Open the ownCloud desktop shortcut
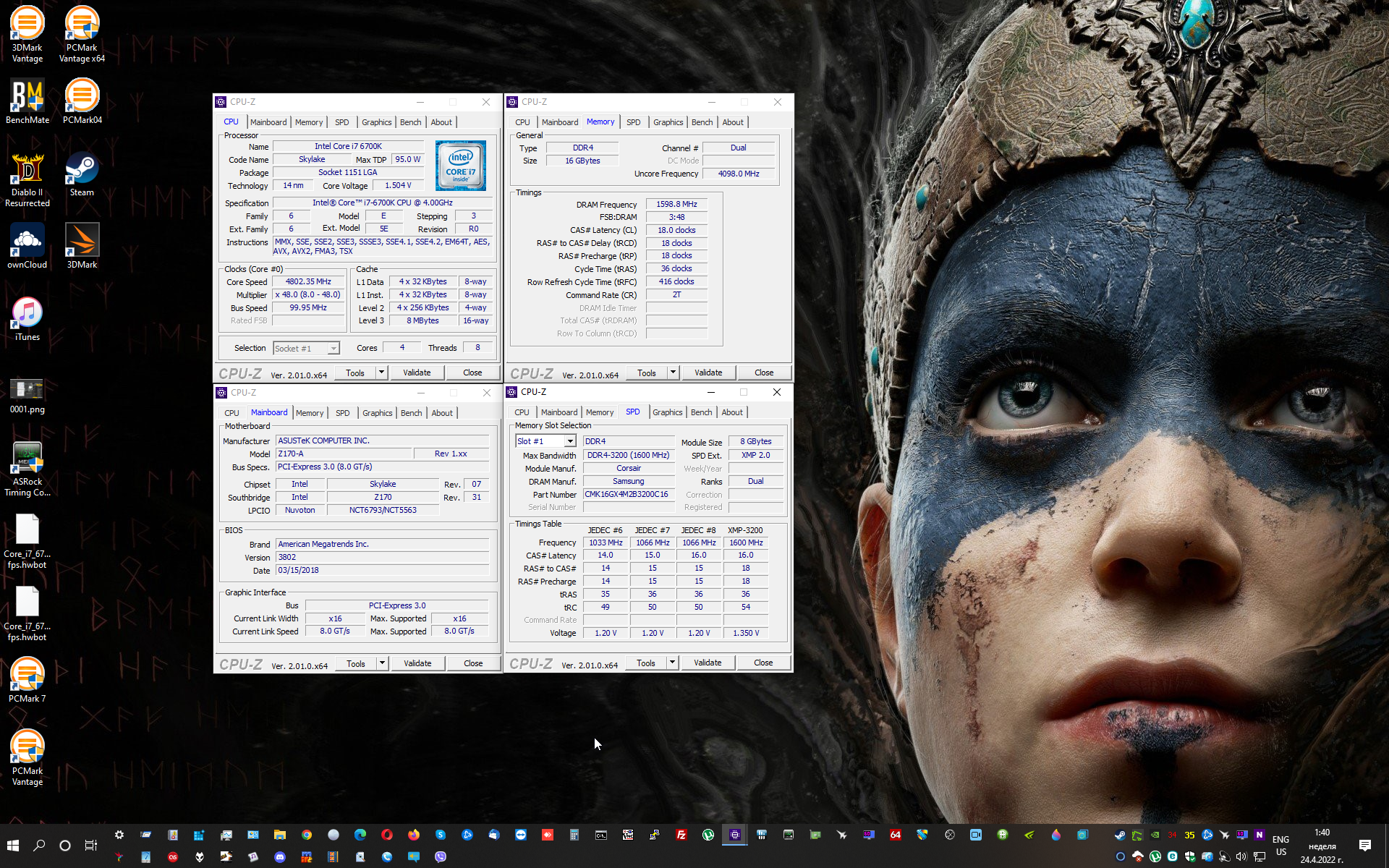This screenshot has height=868, width=1389. pos(27,247)
